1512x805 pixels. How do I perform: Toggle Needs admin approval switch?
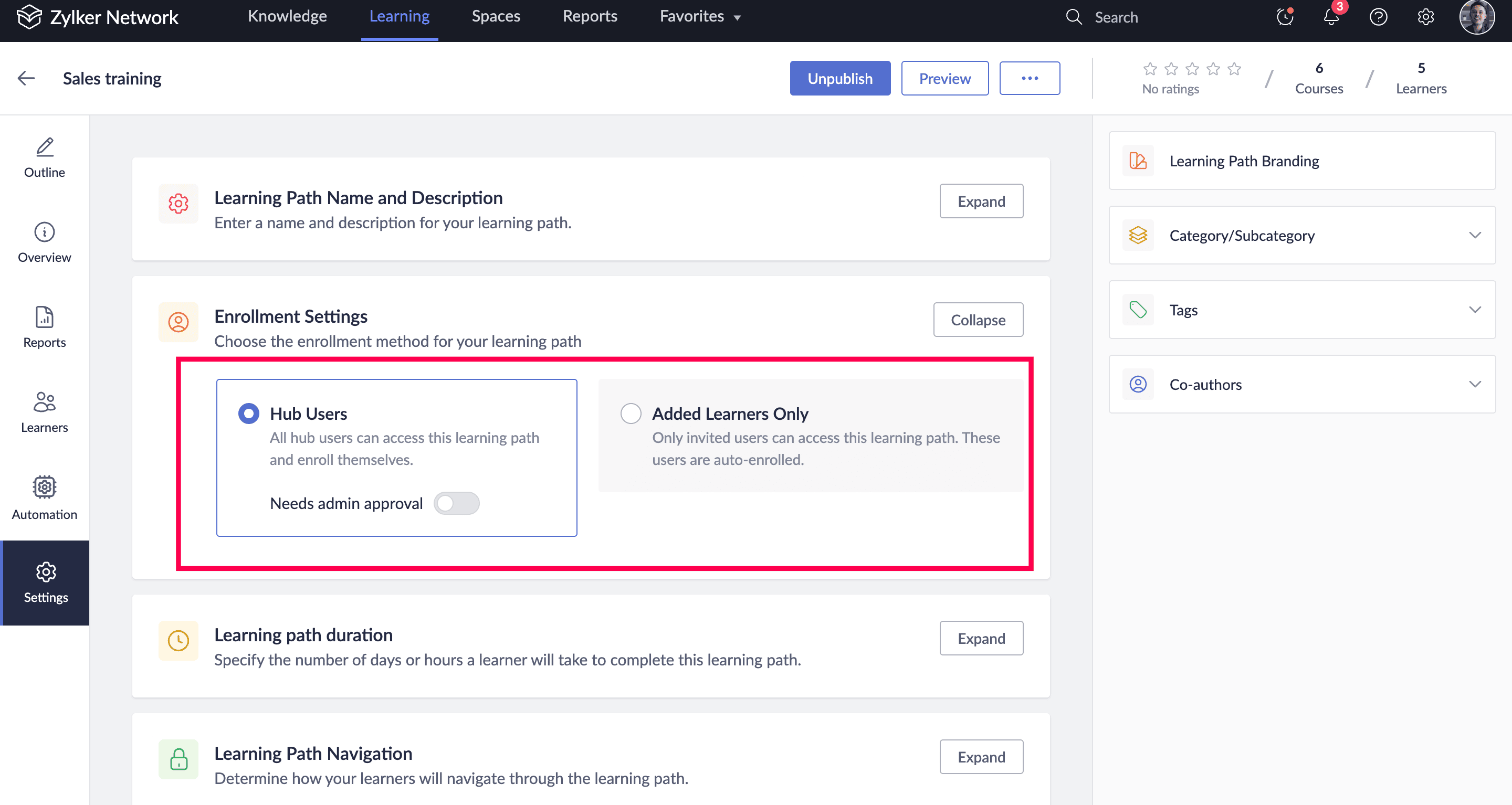456,503
